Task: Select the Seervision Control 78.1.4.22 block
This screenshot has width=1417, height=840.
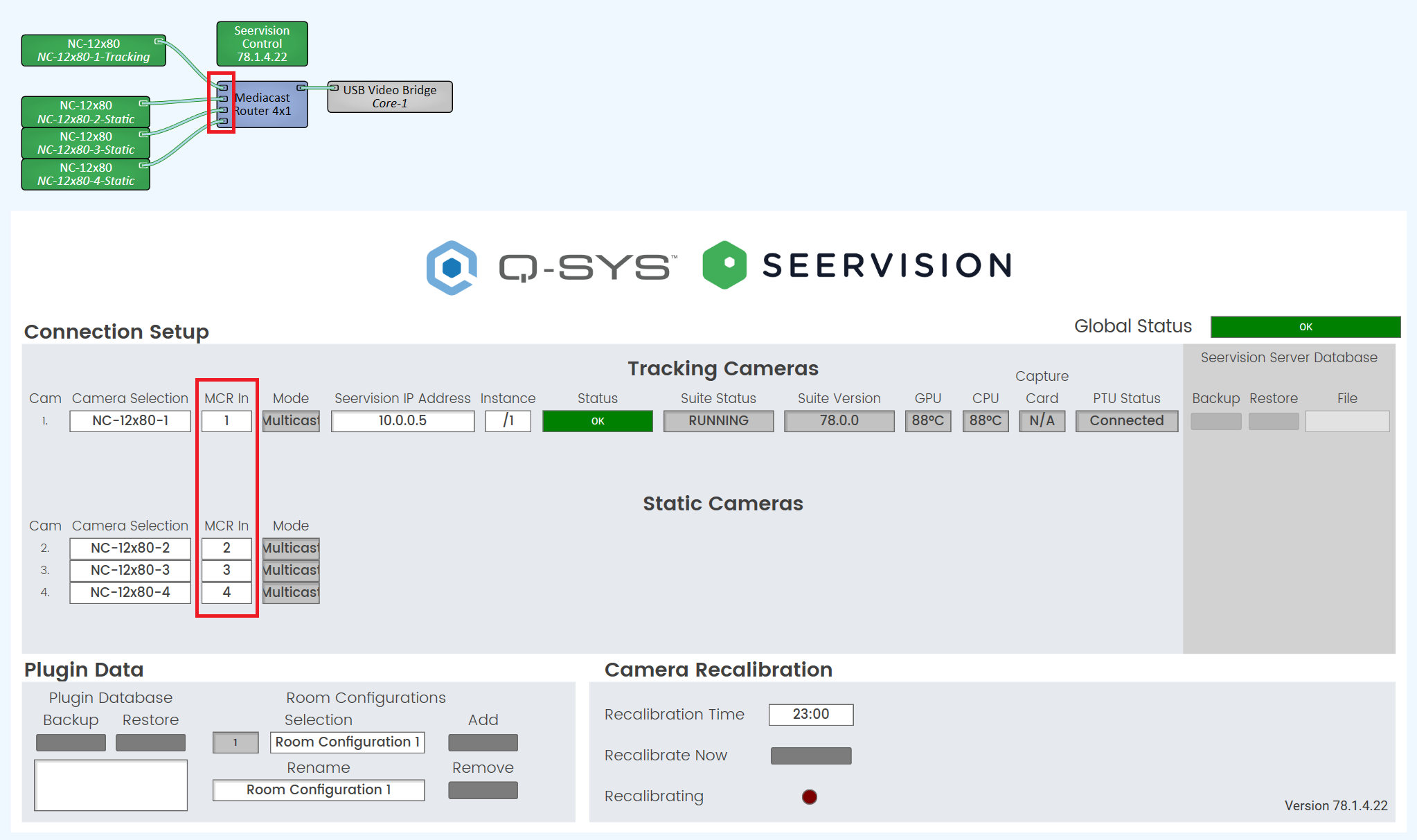Action: 262,44
